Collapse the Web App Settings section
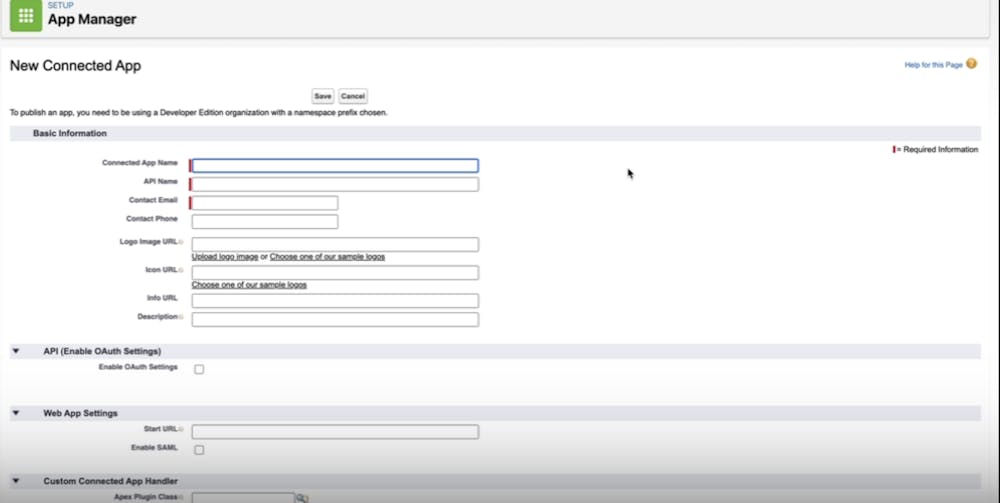1000x503 pixels. 16,413
